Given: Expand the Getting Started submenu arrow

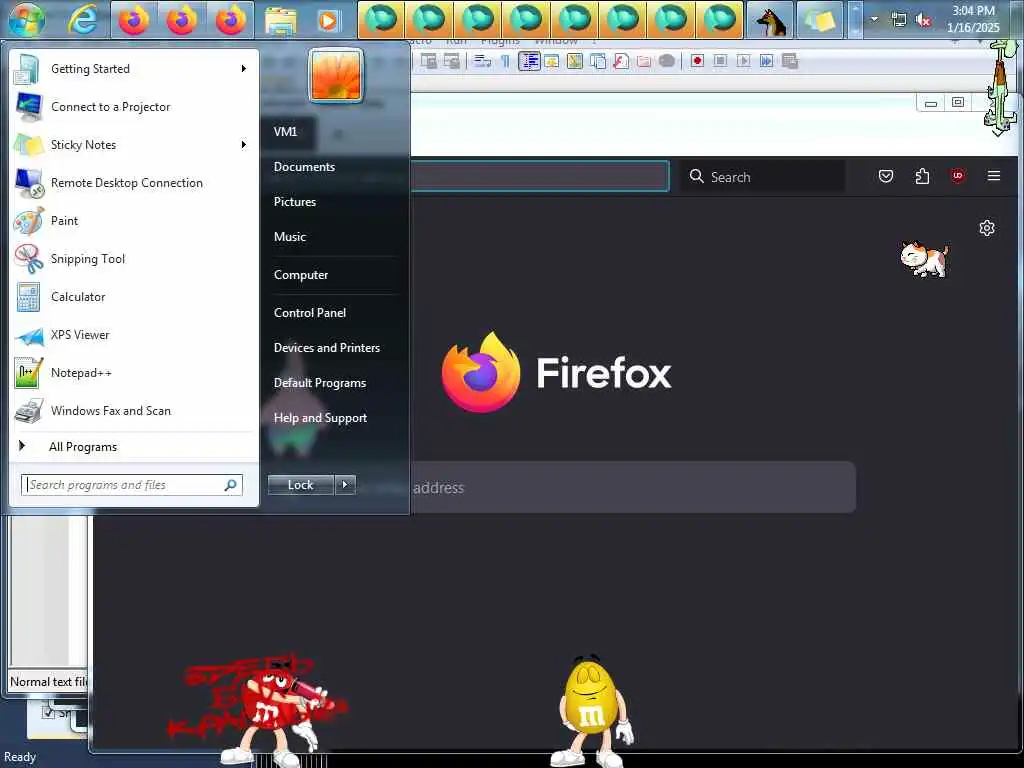Looking at the screenshot, I should pos(244,69).
